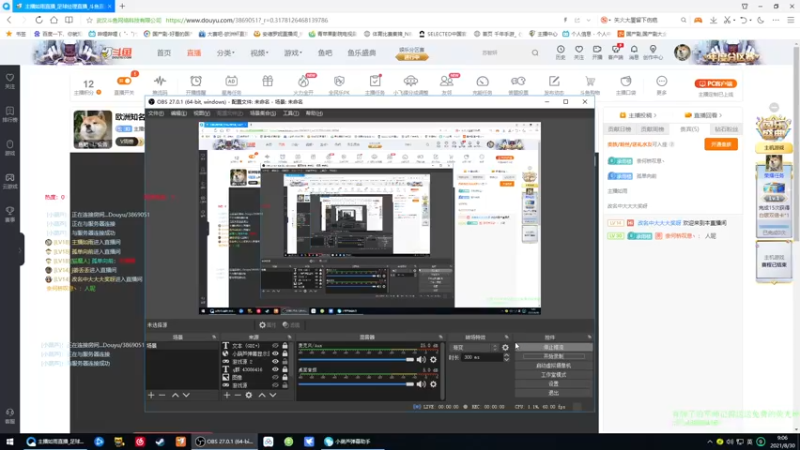Image resolution: width=800 pixels, height=450 pixels.
Task: Adjust volume slider of 桌面音频 channel
Action: (x=356, y=384)
